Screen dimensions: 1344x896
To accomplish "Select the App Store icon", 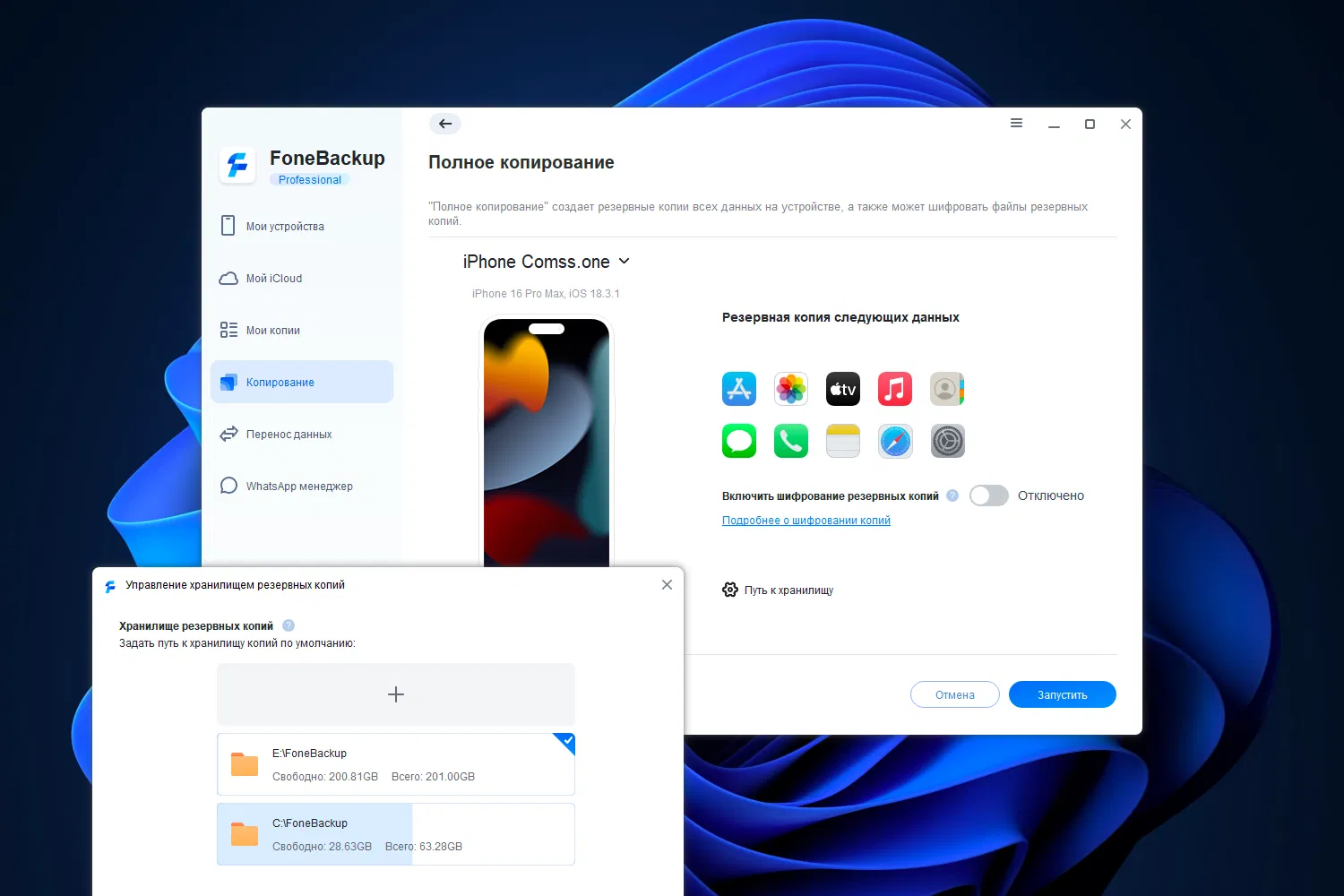I will tap(739, 389).
